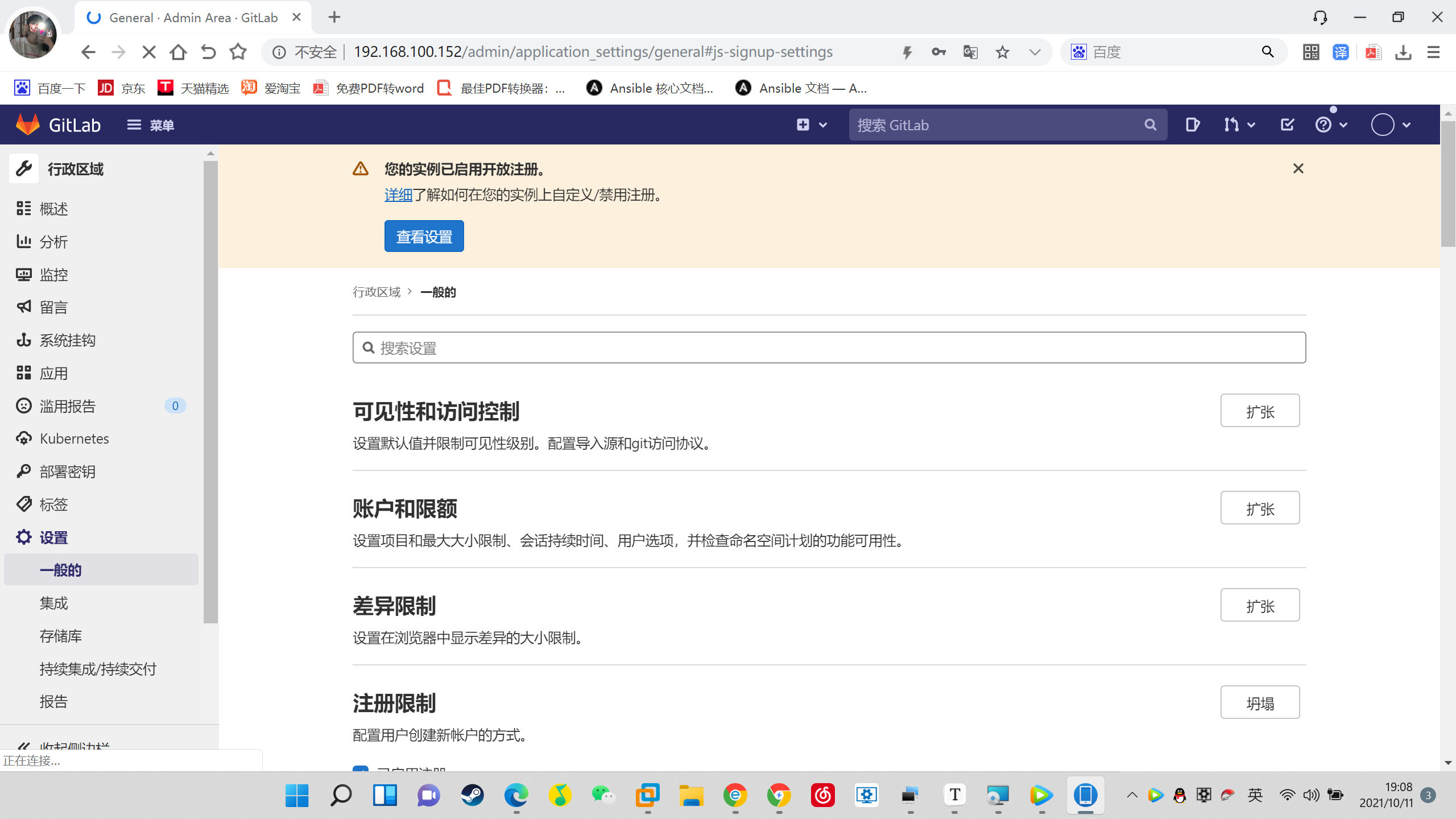This screenshot has width=1456, height=819.
Task: Click the browser home icon
Action: tap(178, 52)
